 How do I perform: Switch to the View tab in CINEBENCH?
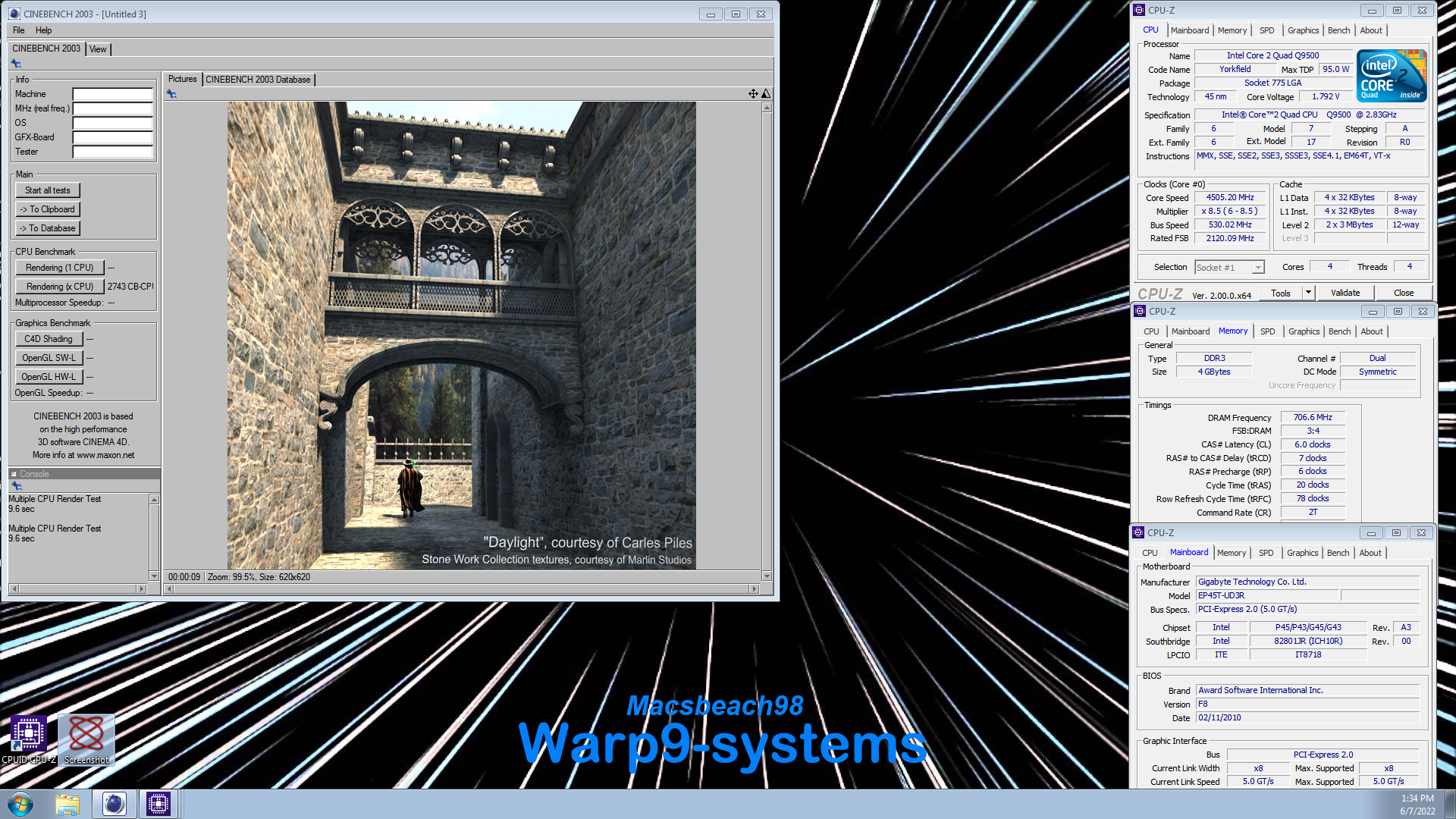pyautogui.click(x=98, y=49)
